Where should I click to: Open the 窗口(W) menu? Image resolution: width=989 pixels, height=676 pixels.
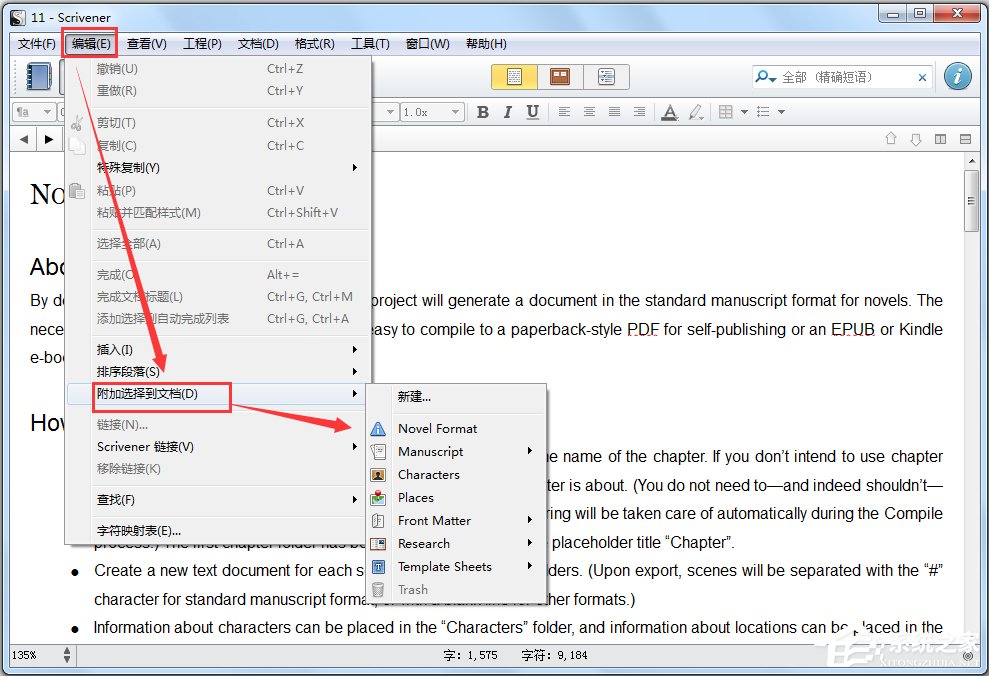[428, 44]
